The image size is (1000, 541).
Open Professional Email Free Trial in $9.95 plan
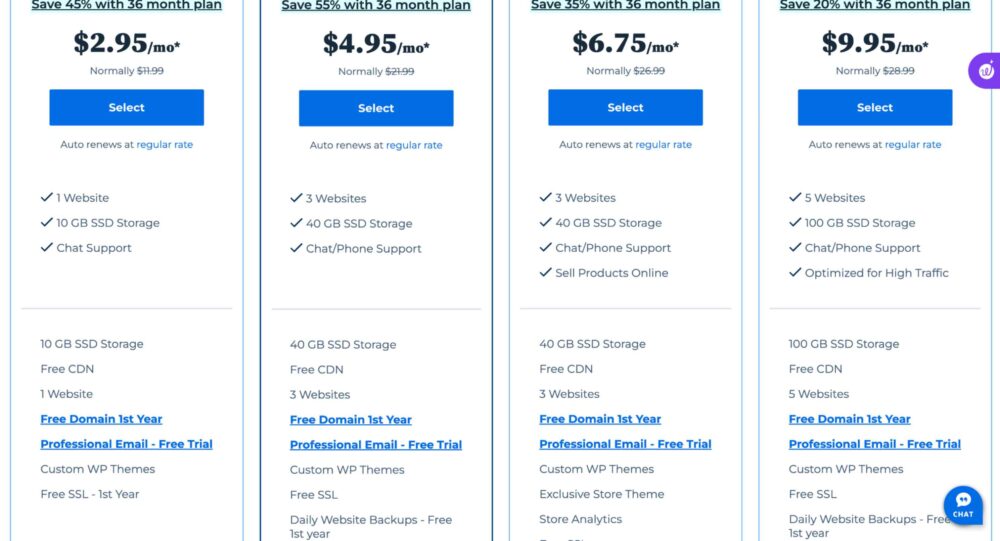(x=874, y=444)
